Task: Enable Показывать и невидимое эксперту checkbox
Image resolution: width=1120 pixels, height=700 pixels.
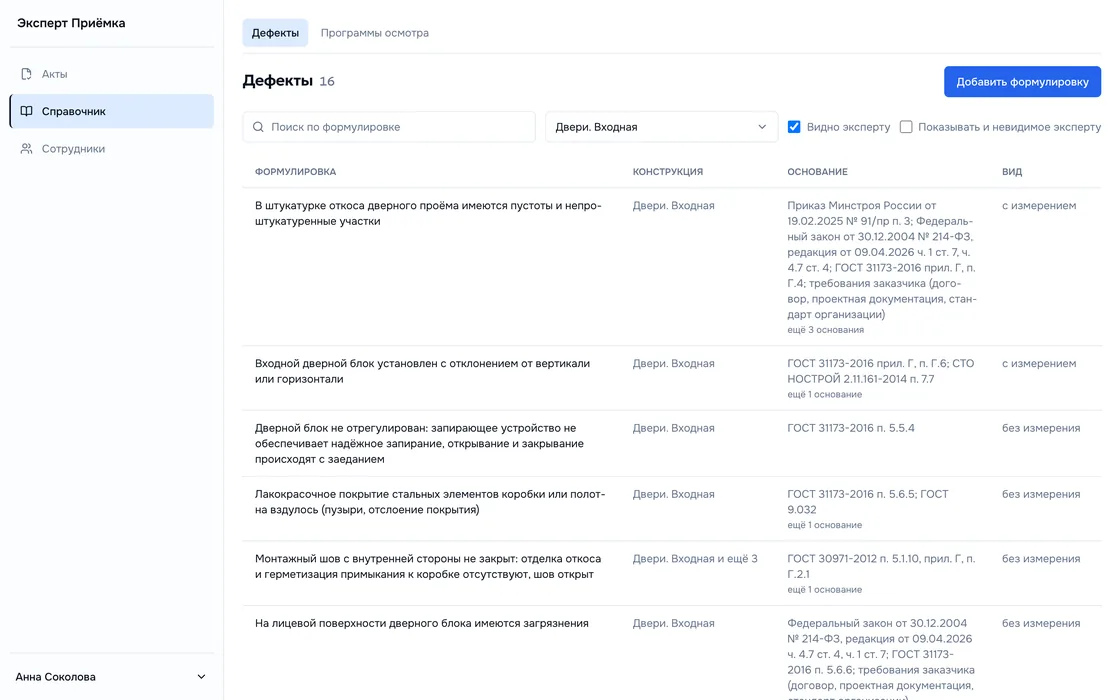Action: pyautogui.click(x=906, y=127)
